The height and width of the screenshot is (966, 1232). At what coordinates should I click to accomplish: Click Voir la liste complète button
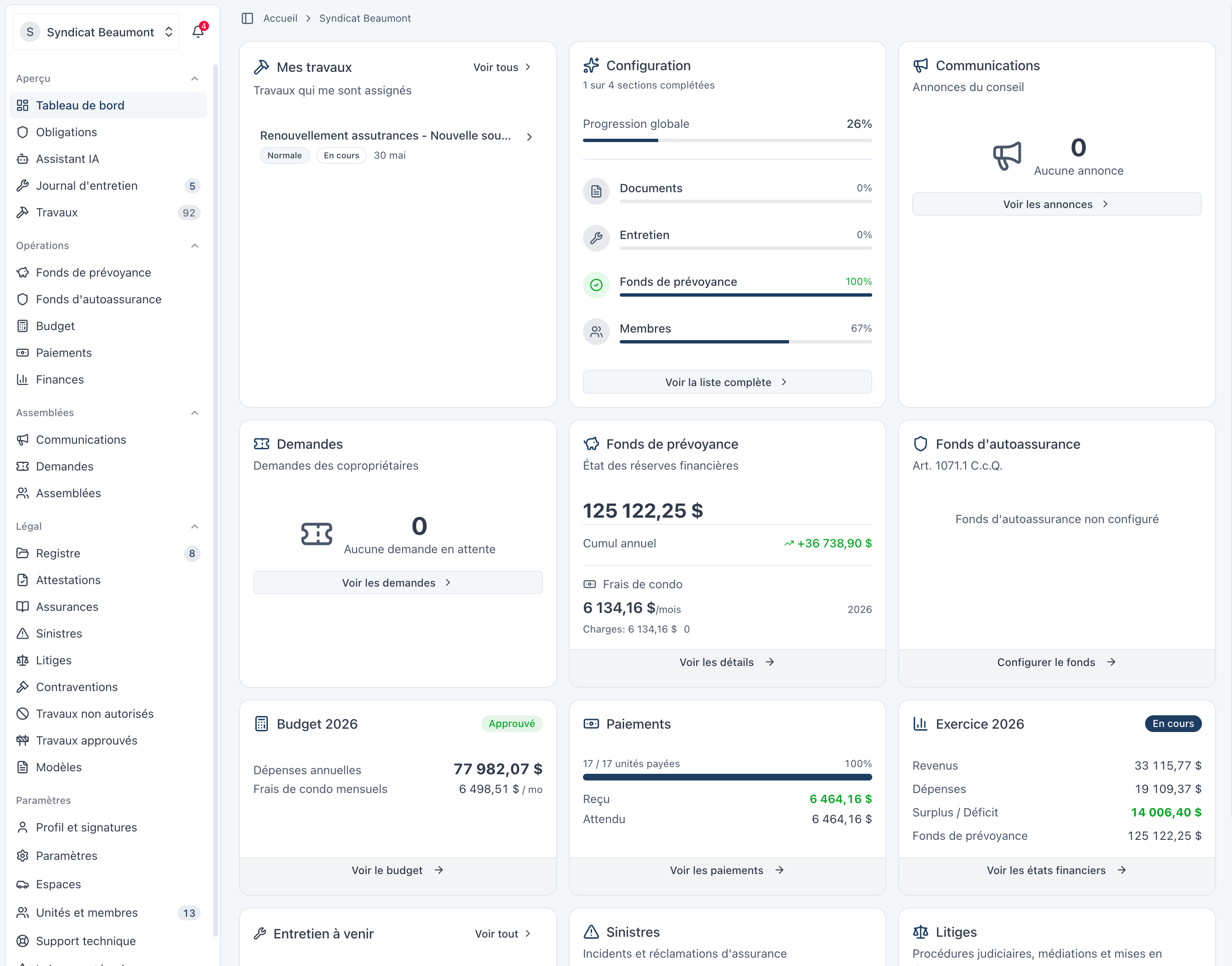(727, 382)
